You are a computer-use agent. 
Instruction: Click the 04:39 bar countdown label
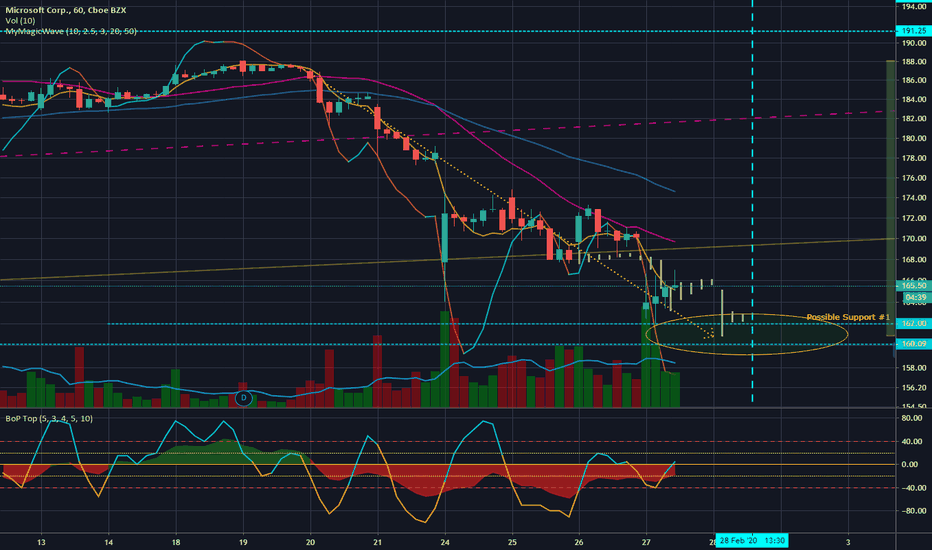(915, 297)
